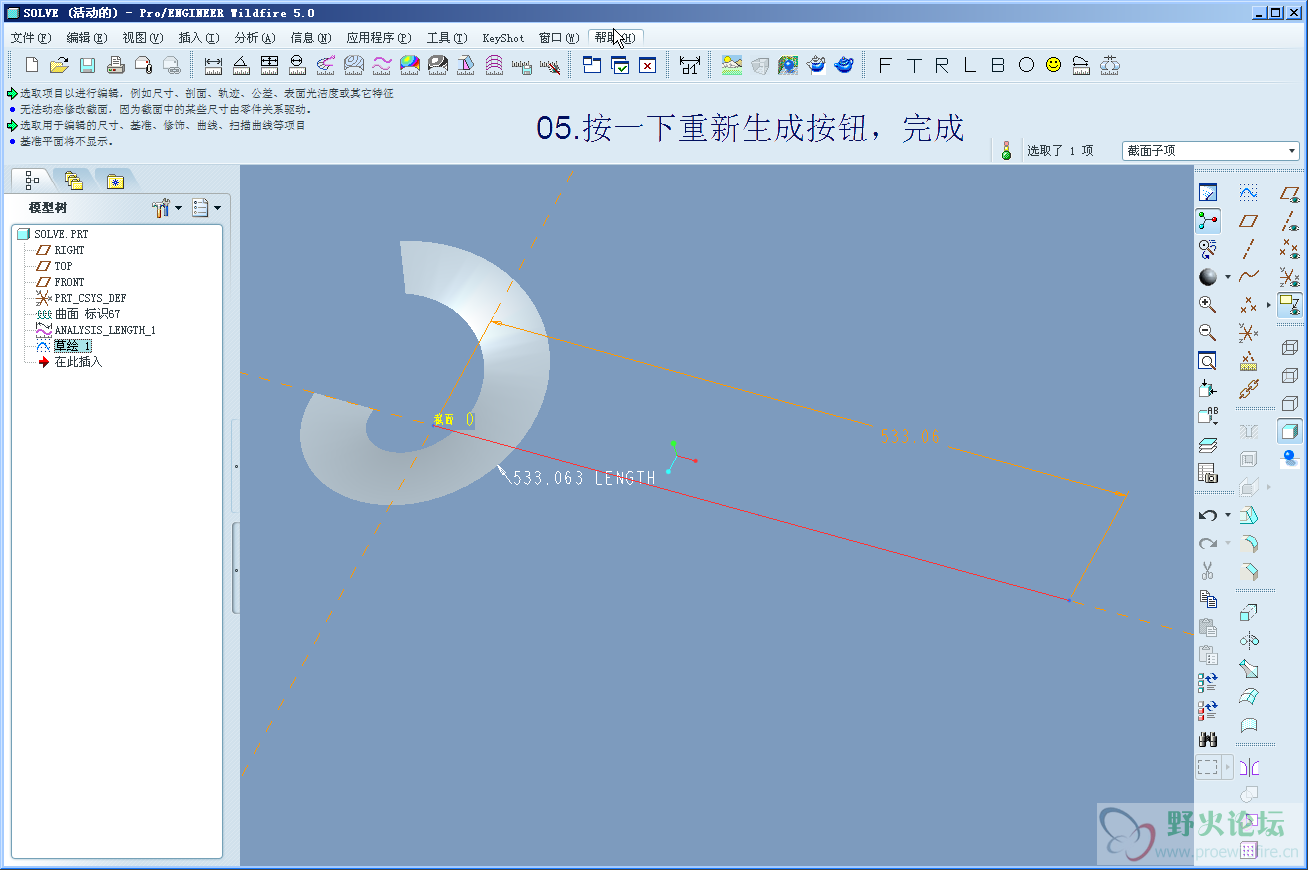Open the 编辑(E) menu
Image resolution: width=1308 pixels, height=870 pixels.
point(86,38)
